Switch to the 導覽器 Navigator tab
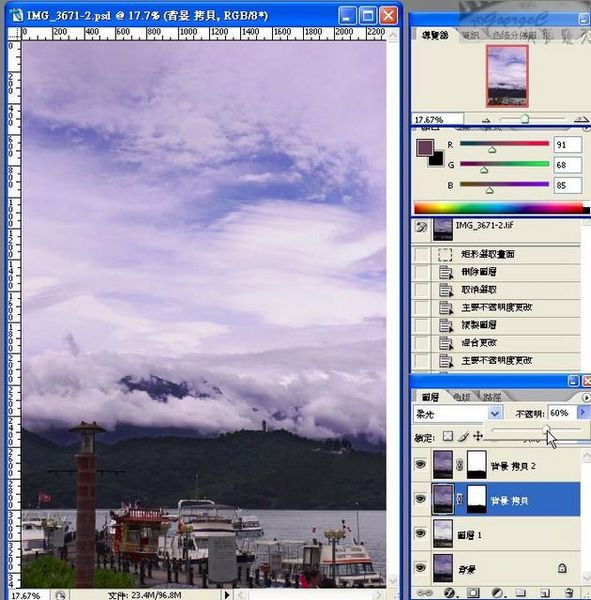This screenshot has height=600, width=591. click(435, 36)
